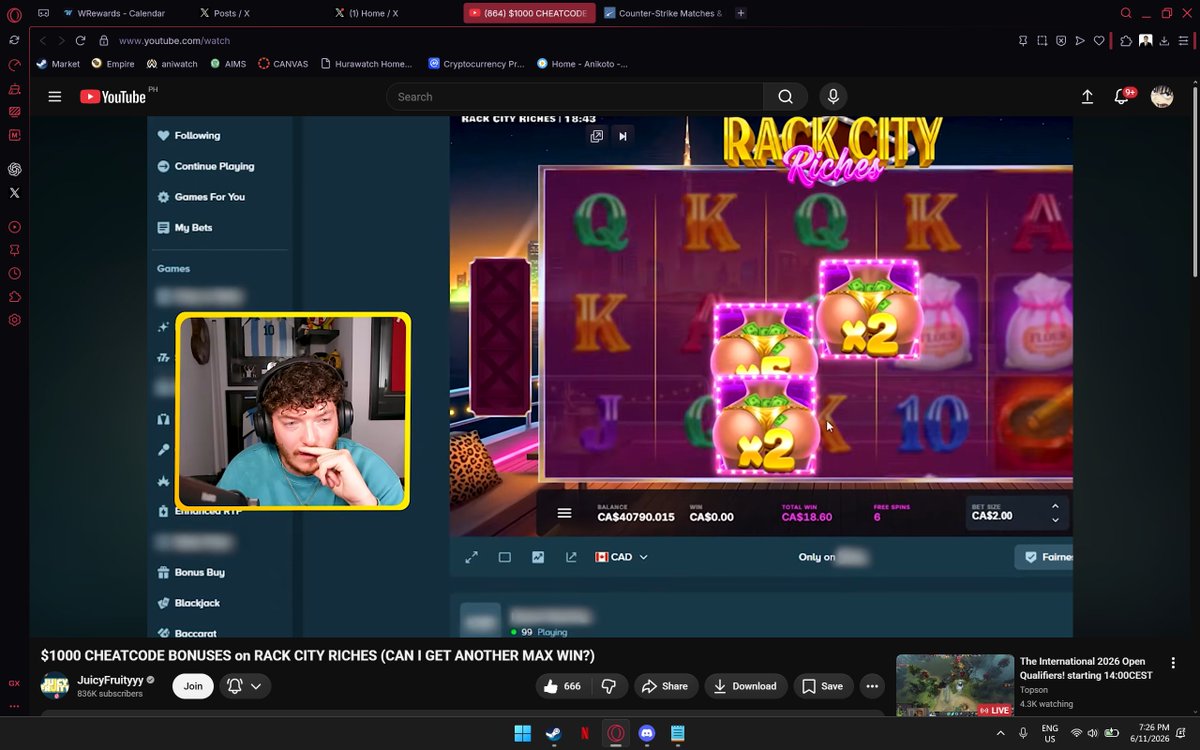Click the www.youtube.com/watch address bar
The width and height of the screenshot is (1200, 750).
click(174, 41)
